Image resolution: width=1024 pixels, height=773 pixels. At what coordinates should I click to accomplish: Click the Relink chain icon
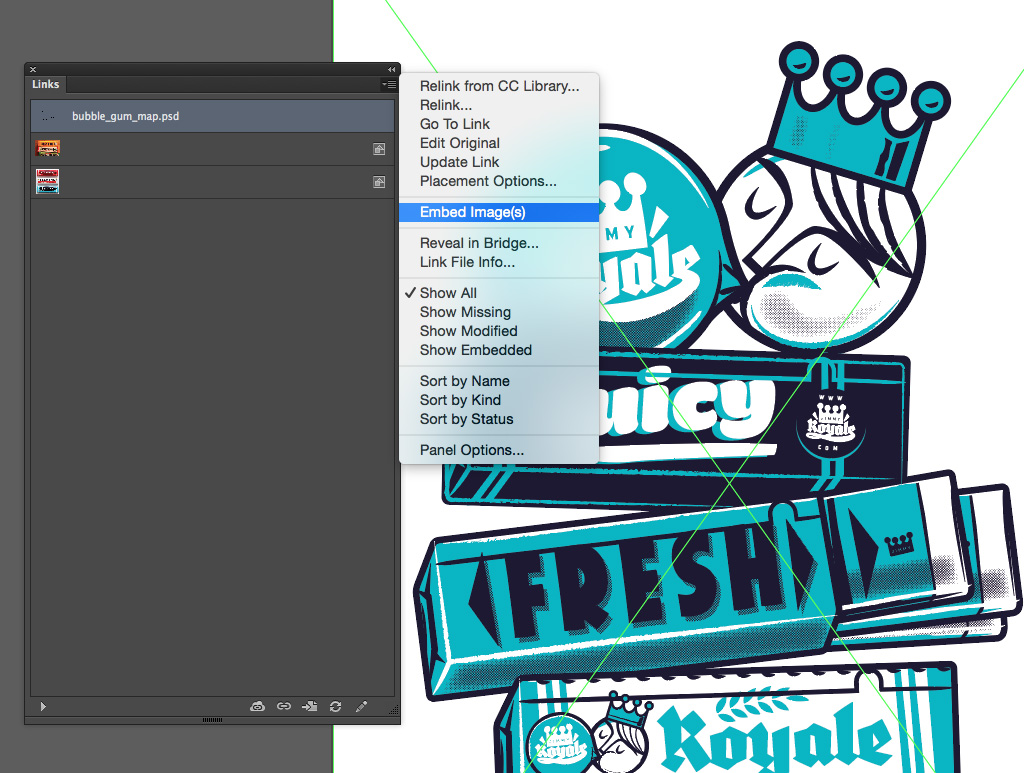click(284, 707)
